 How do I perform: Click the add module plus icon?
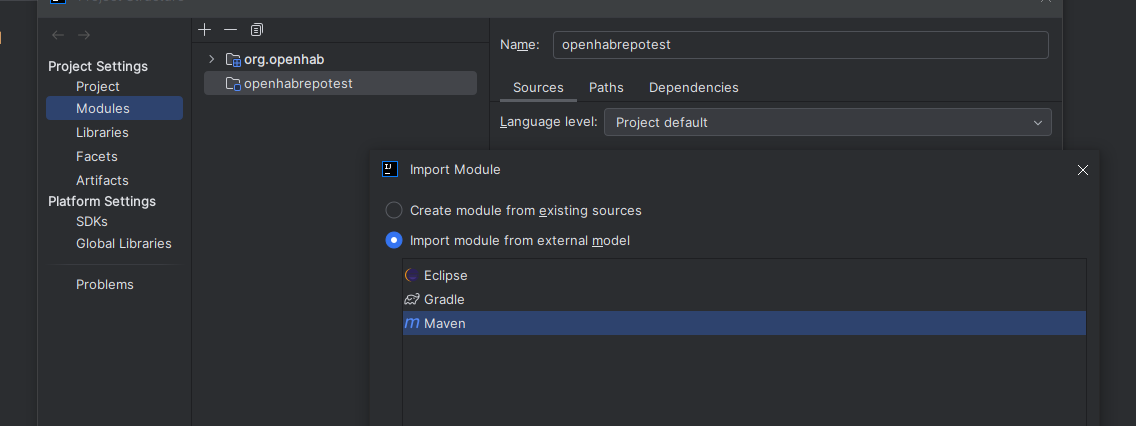click(205, 30)
